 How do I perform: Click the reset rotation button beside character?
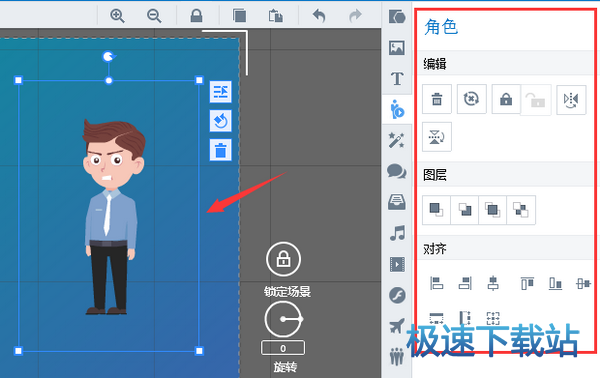tap(220, 121)
